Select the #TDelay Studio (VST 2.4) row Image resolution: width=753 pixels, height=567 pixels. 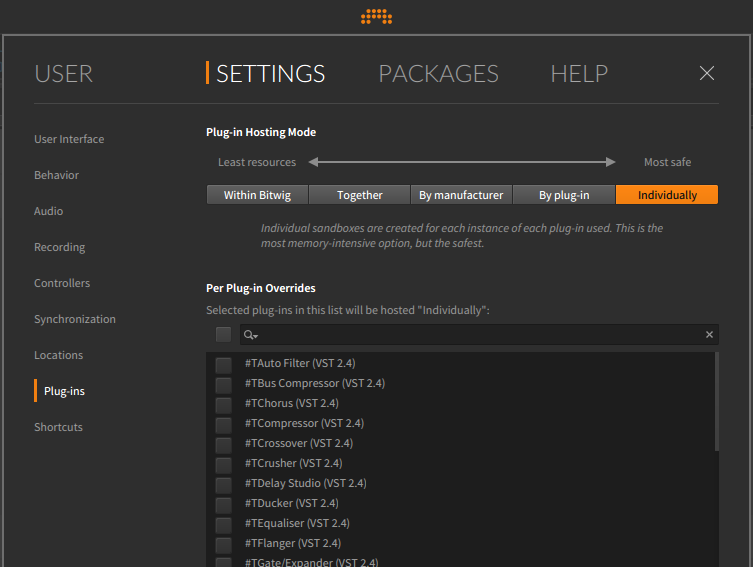point(460,483)
